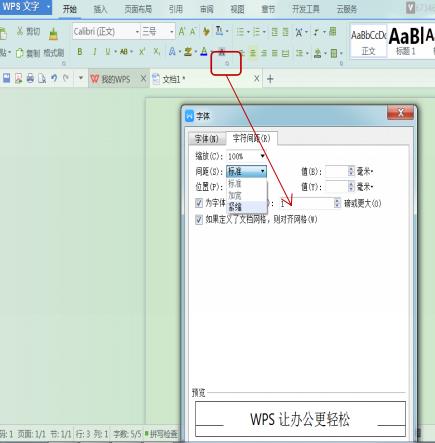This screenshot has width=435, height=443.
Task: Toggle Italic formatting (I)
Action: coord(95,52)
